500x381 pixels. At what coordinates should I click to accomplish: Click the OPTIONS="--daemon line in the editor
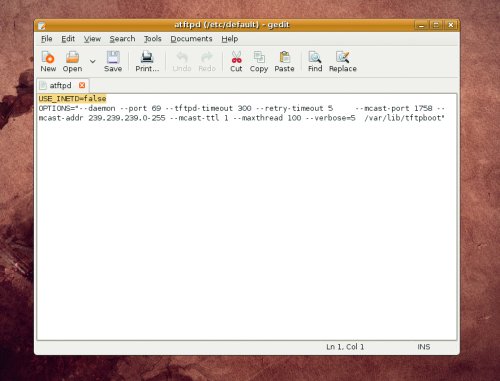[x=242, y=108]
